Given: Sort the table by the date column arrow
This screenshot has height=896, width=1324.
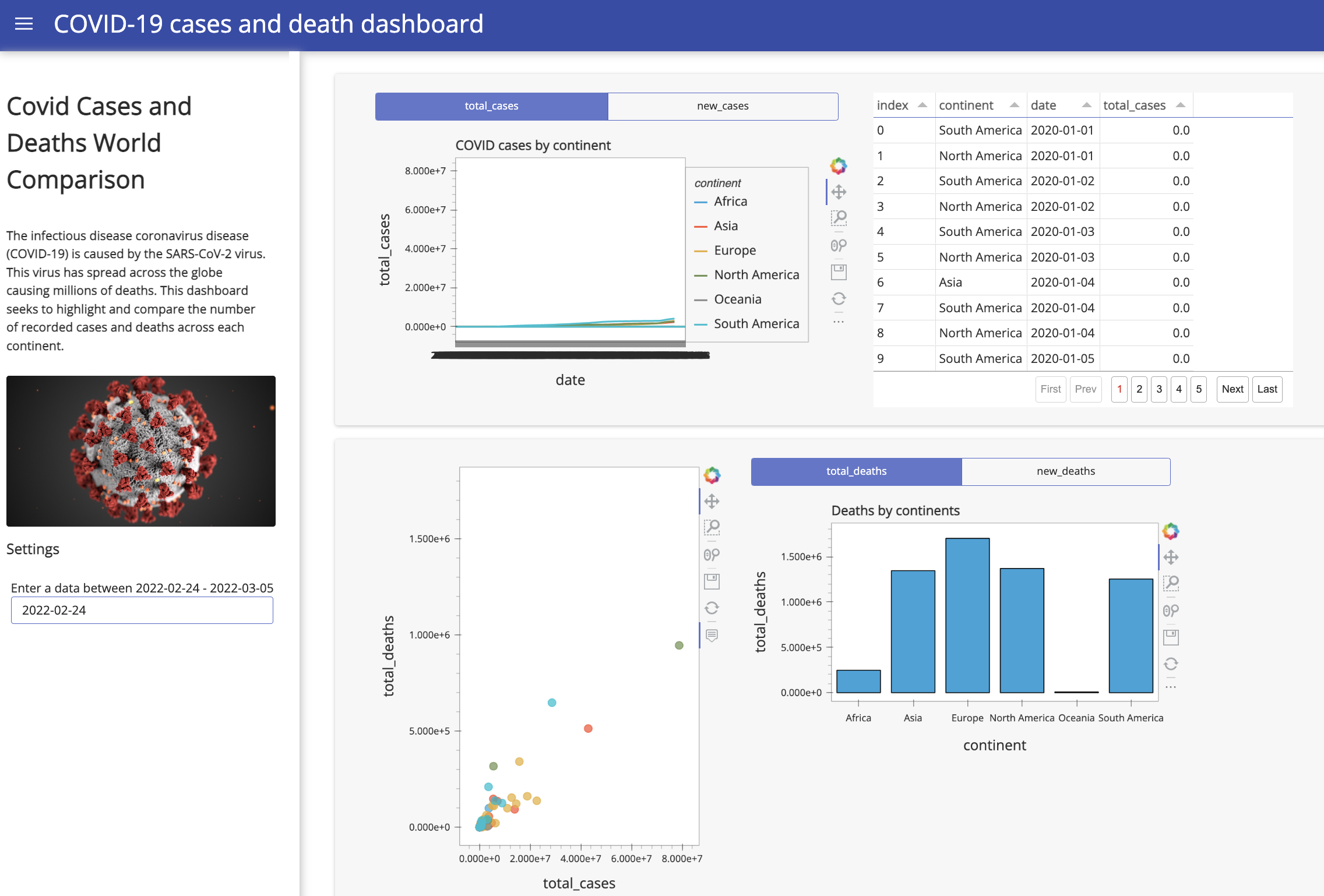Looking at the screenshot, I should tap(1087, 105).
